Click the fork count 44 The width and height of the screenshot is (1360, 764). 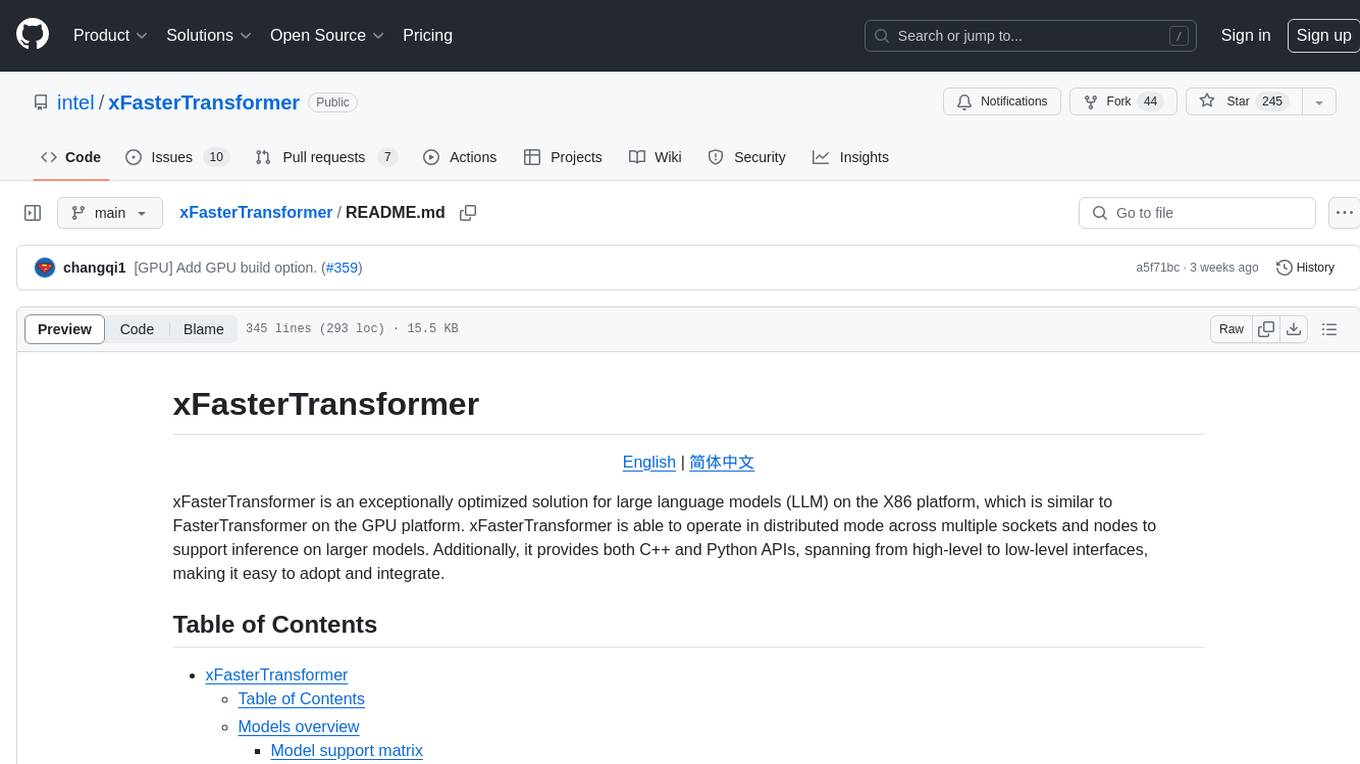click(1150, 102)
